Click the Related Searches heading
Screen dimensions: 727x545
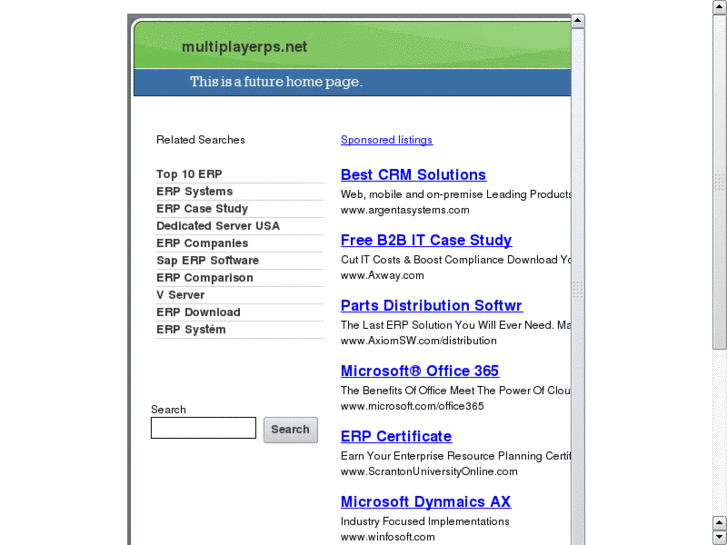200,140
